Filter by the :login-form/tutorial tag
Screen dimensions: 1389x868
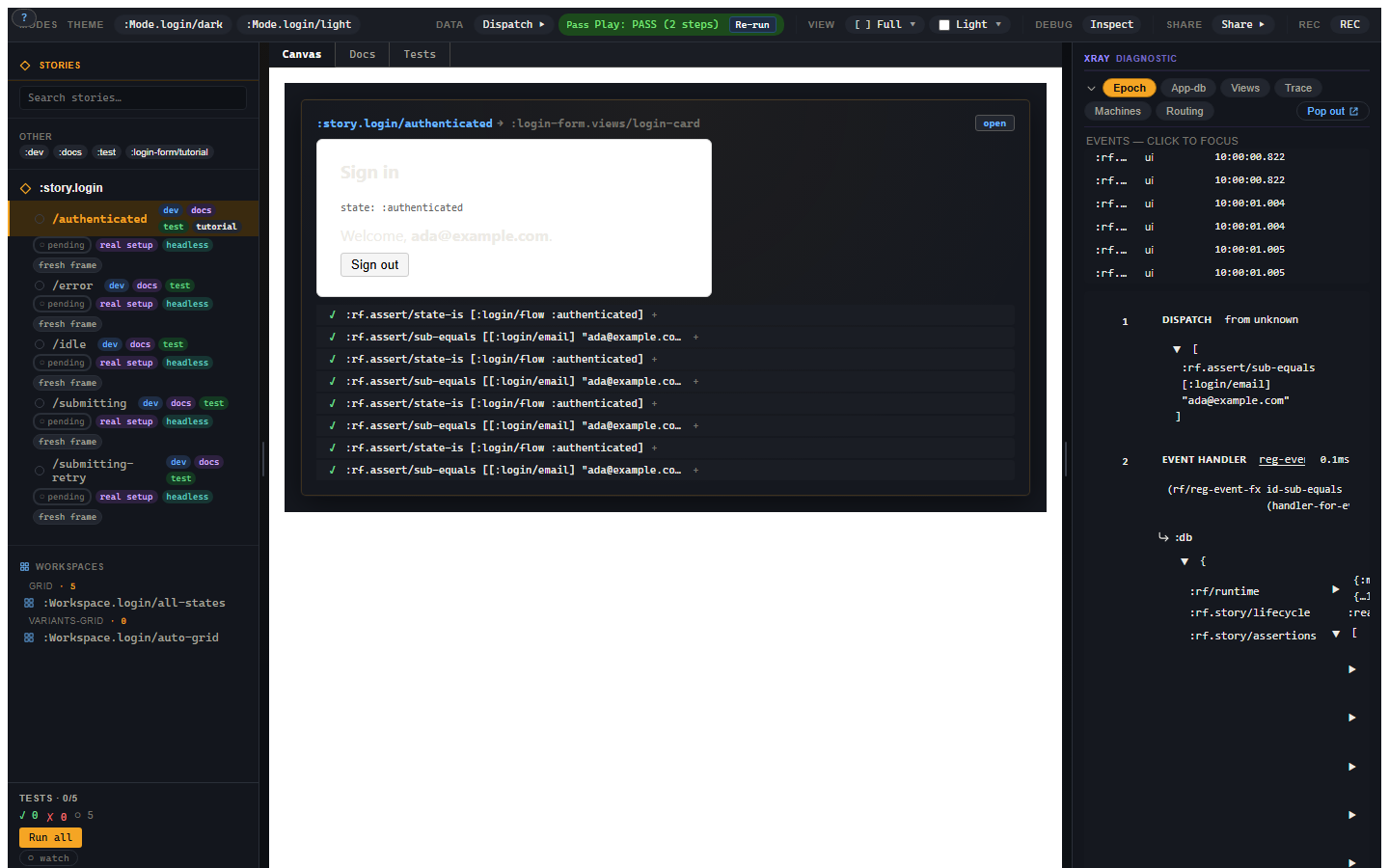(x=170, y=152)
